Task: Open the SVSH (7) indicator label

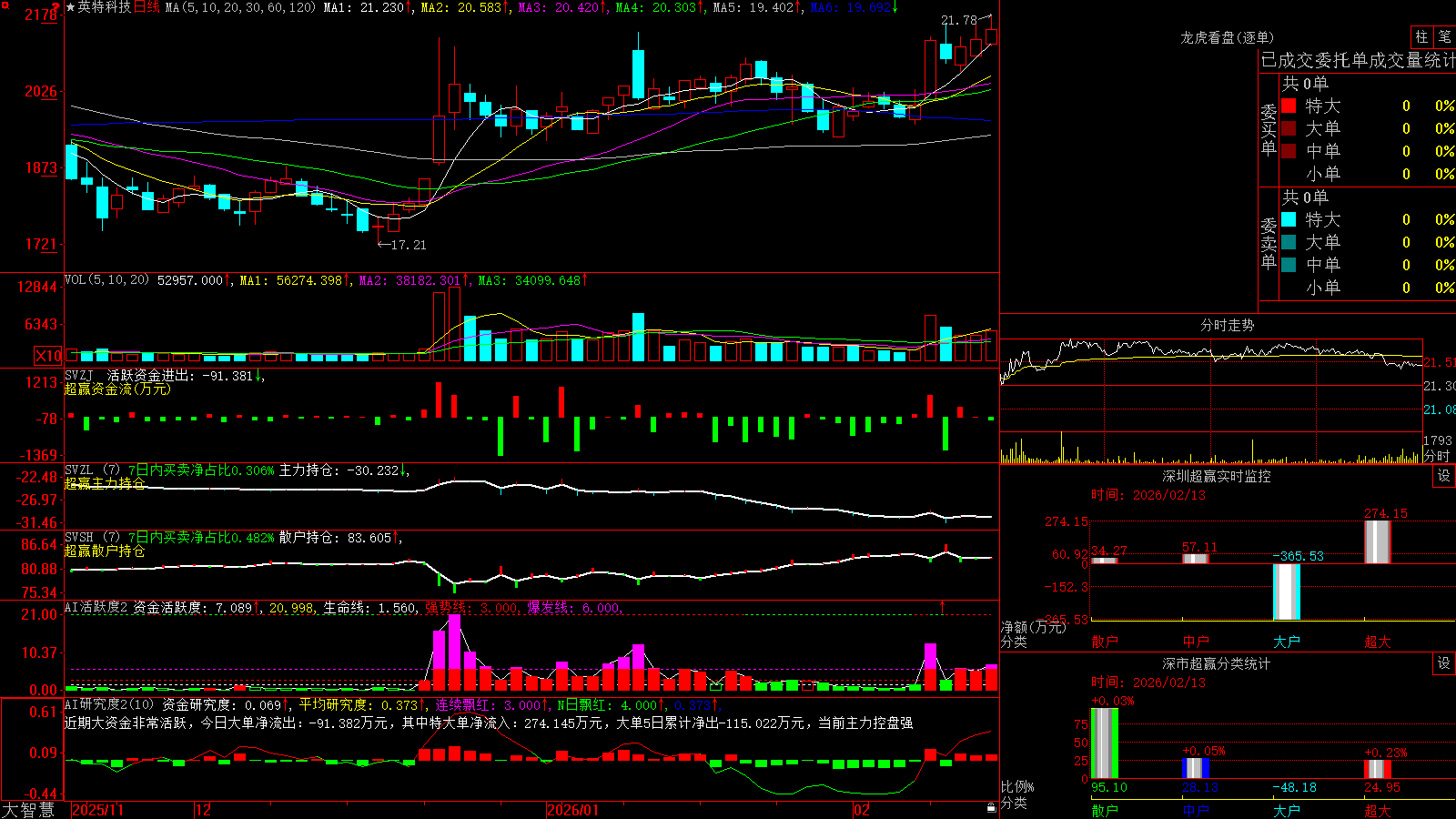Action: 93,538
